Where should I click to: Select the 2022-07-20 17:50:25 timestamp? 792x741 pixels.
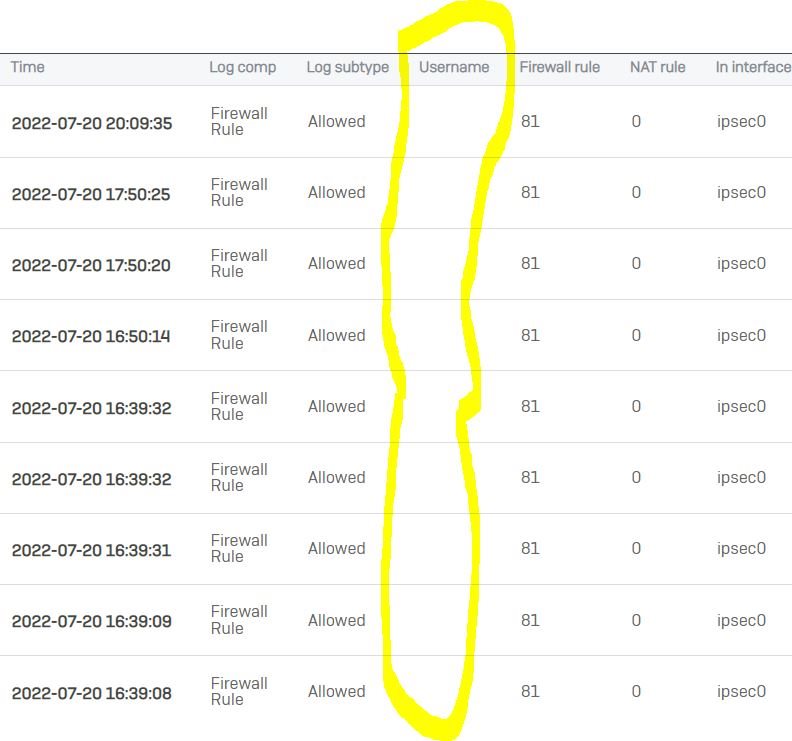click(91, 194)
